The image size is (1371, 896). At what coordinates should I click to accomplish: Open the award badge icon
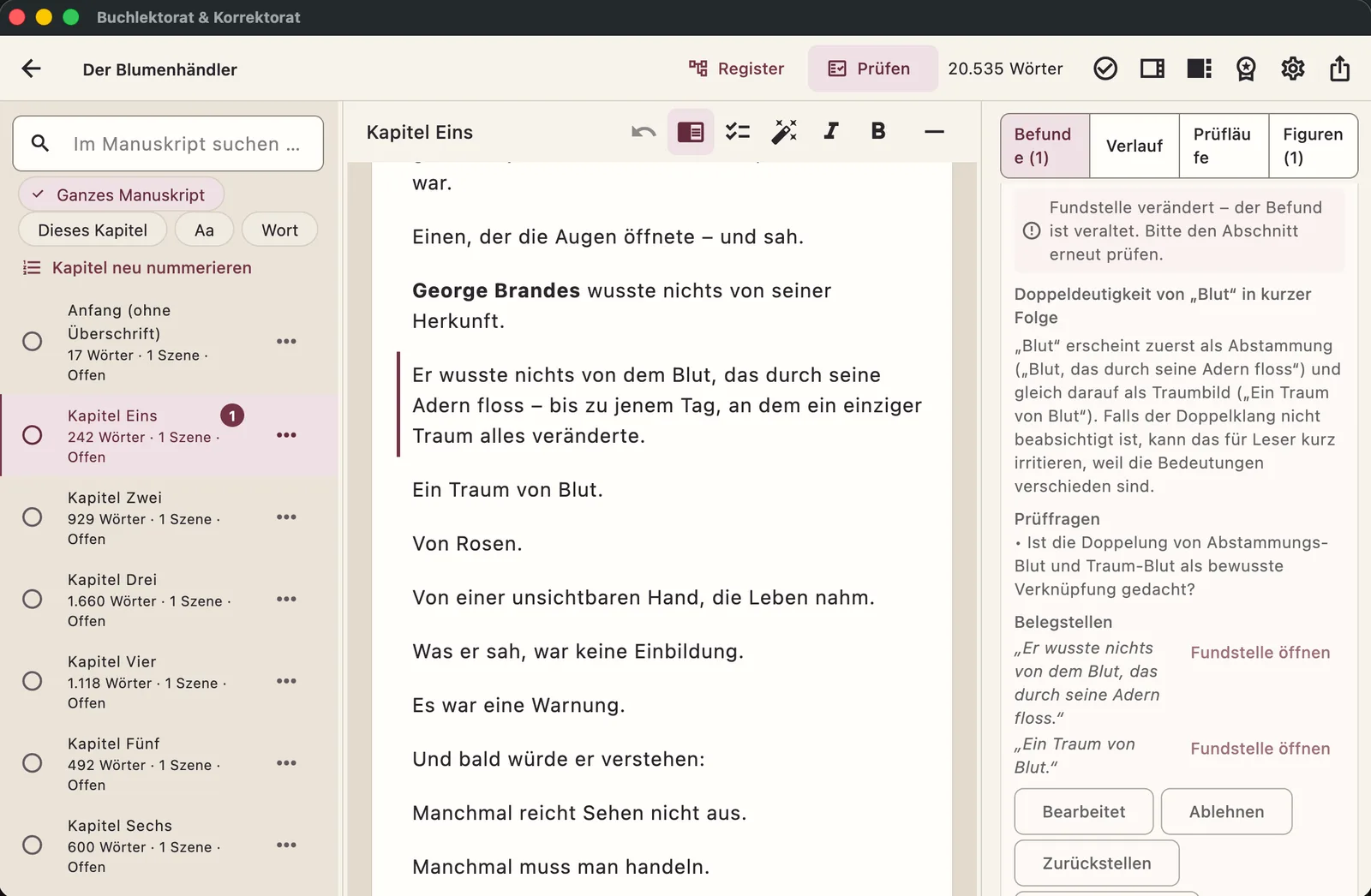1246,69
